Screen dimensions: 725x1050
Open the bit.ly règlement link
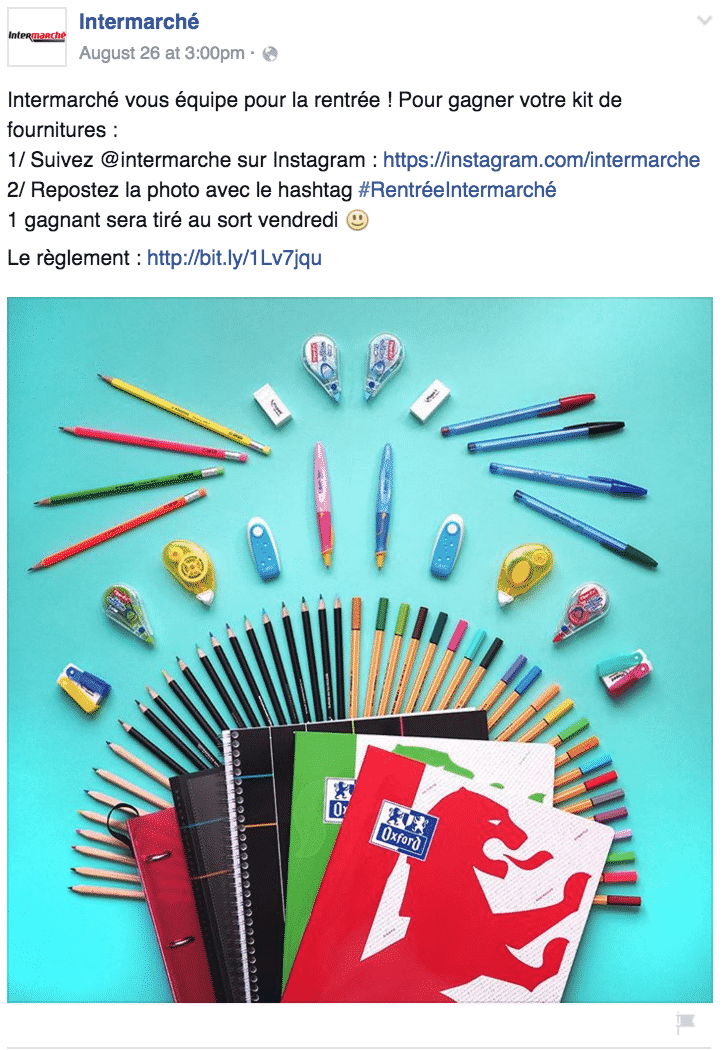tap(234, 257)
